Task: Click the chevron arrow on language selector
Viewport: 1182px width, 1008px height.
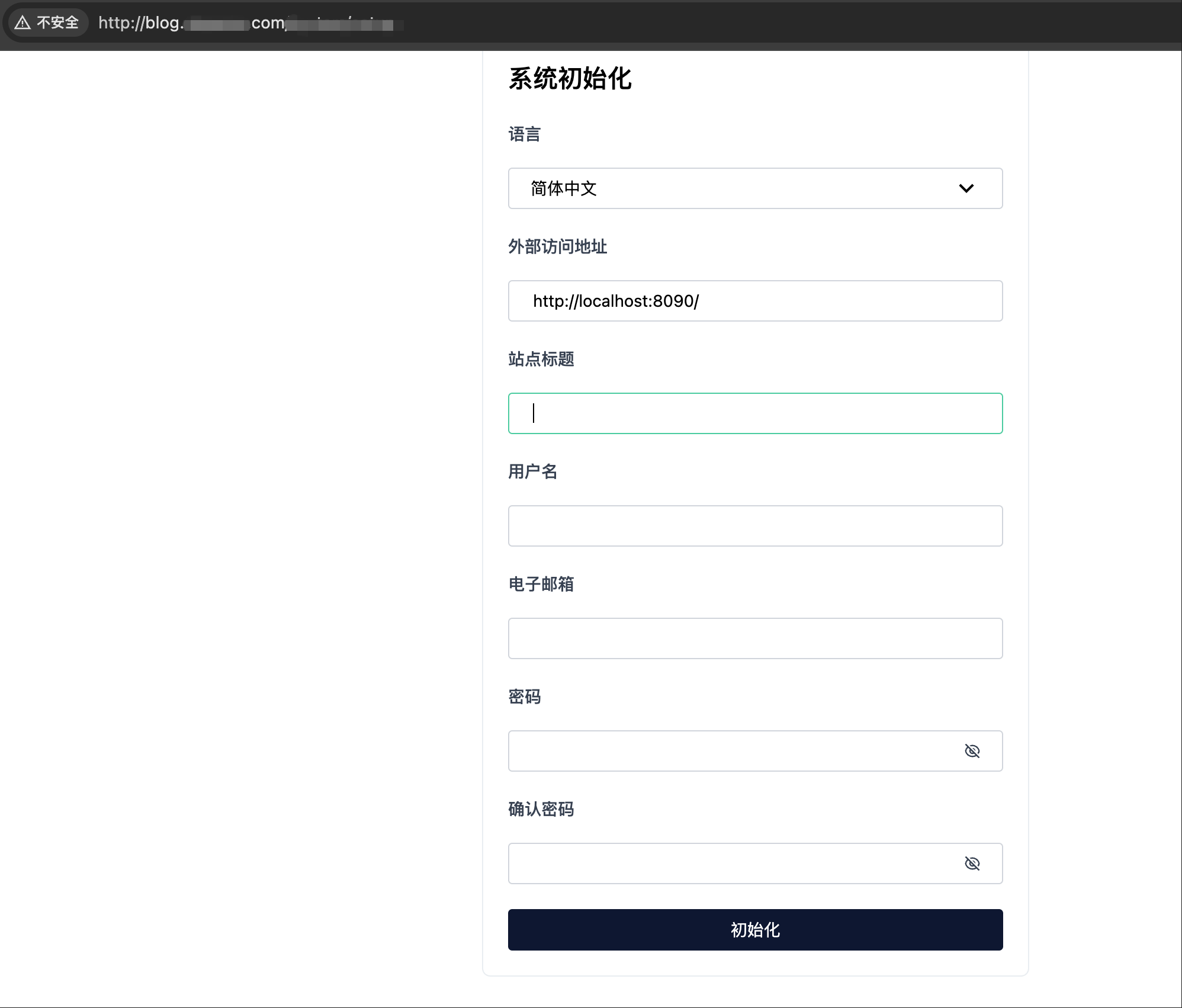Action: [x=966, y=188]
